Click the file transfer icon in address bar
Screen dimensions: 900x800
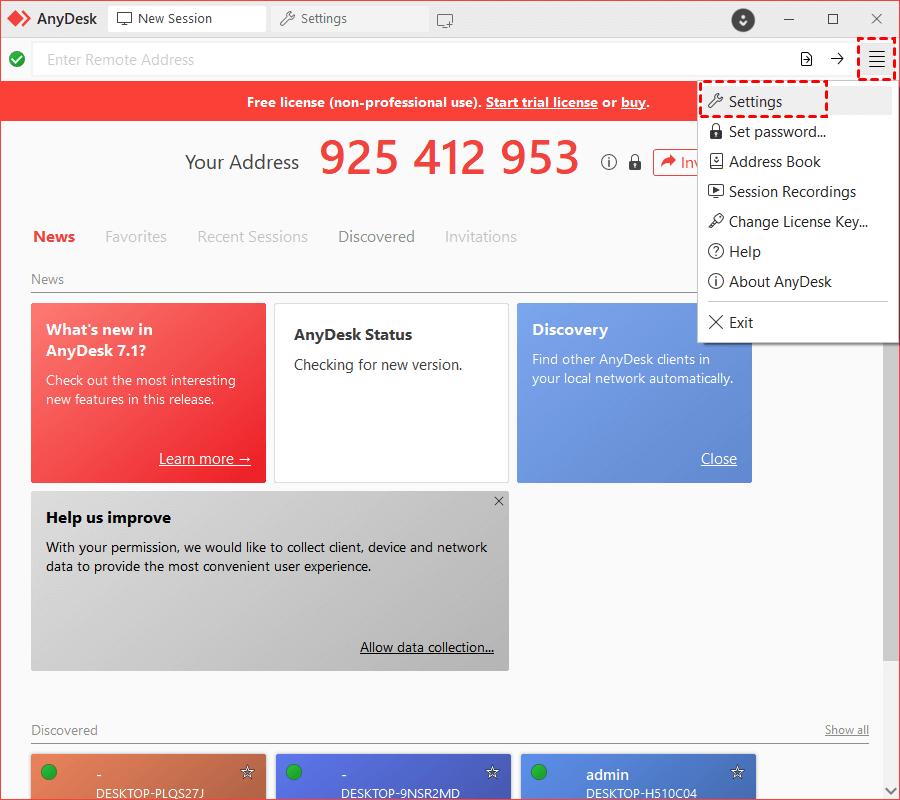click(x=806, y=59)
